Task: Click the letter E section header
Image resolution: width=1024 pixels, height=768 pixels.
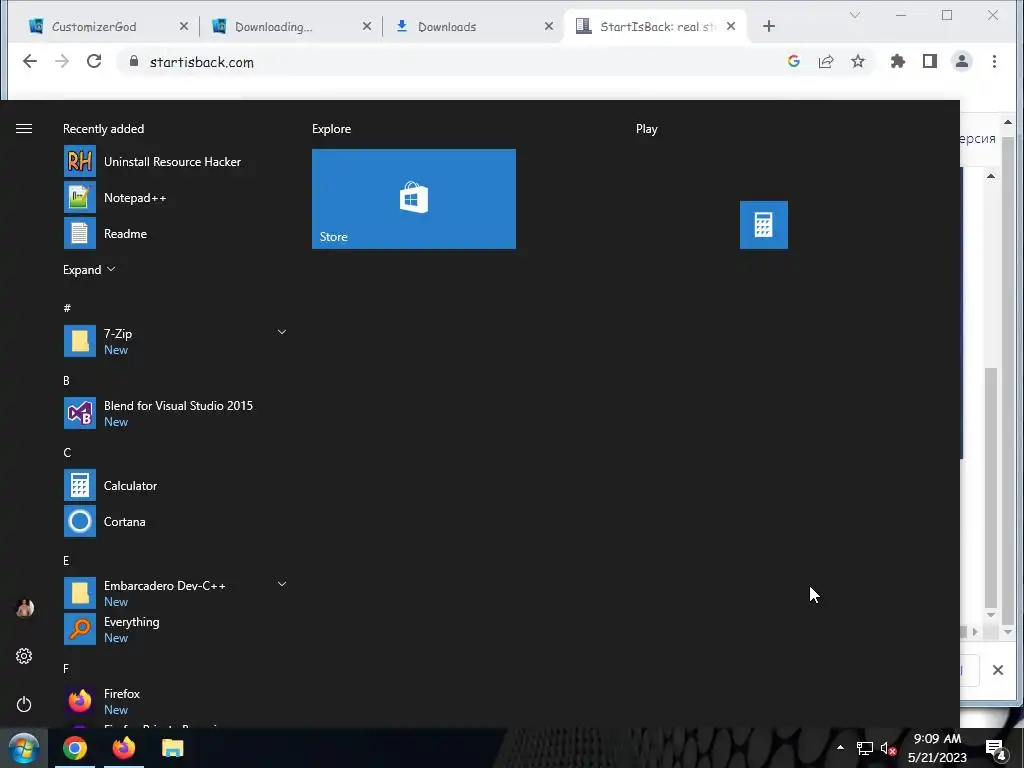Action: pyautogui.click(x=66, y=560)
